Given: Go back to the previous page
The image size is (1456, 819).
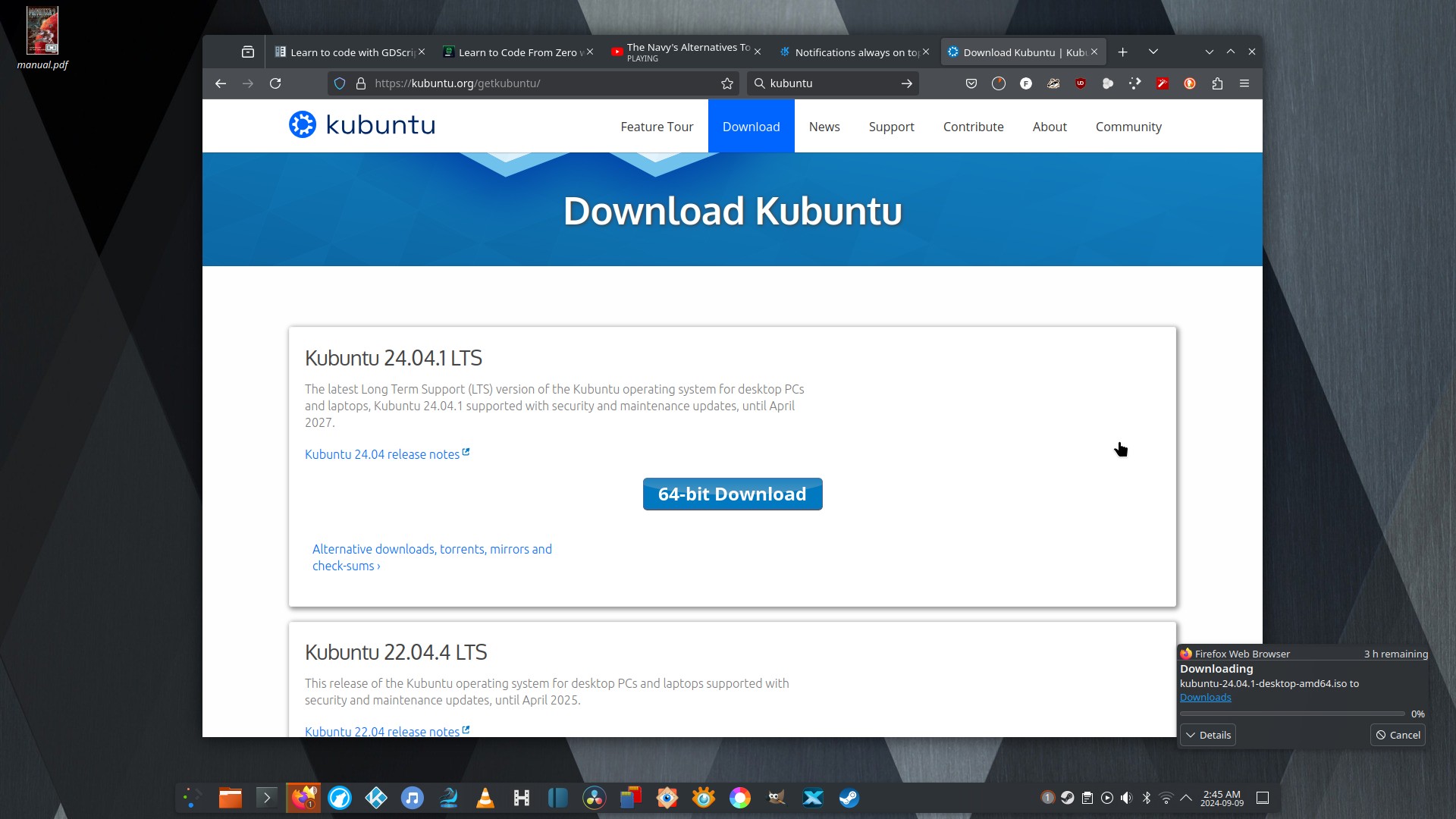Looking at the screenshot, I should (221, 83).
